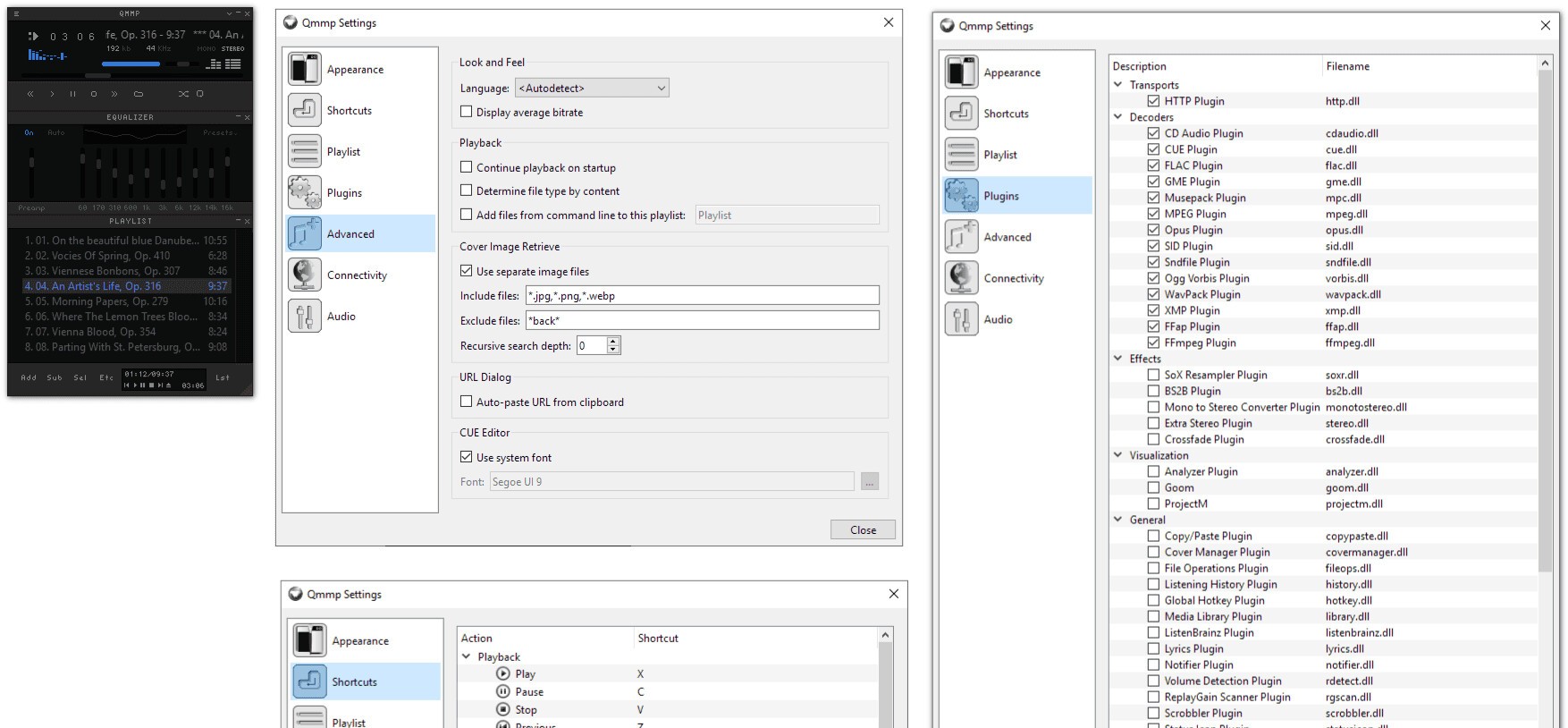Click the Shortcuts icon in the Advanced settings window
This screenshot has height=728, width=1568.
[x=304, y=110]
